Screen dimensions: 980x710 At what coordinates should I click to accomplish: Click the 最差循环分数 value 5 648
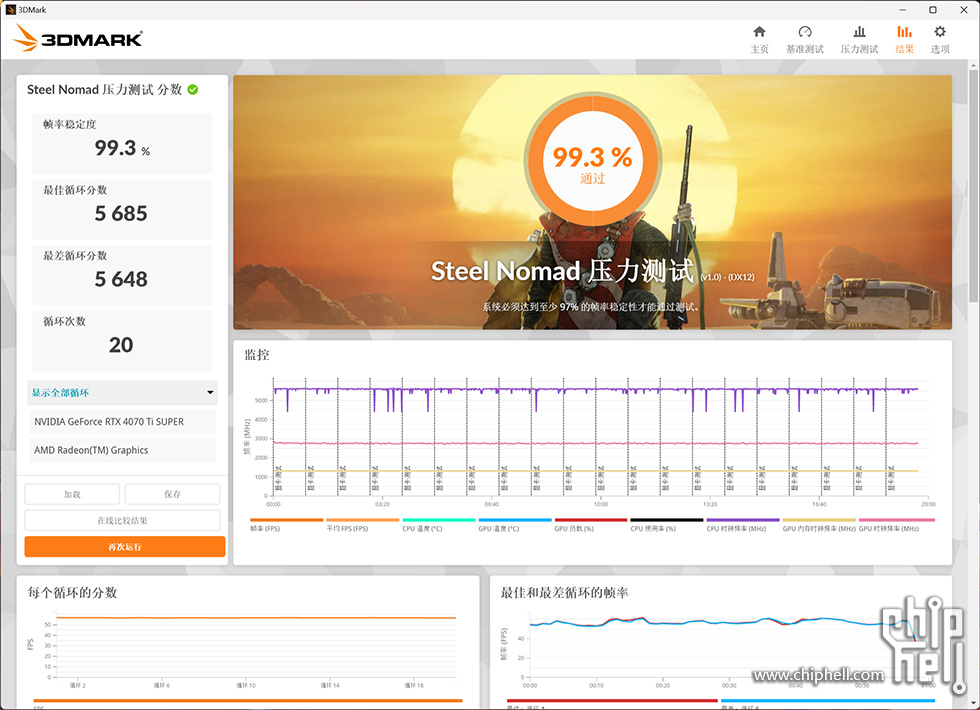[x=121, y=279]
